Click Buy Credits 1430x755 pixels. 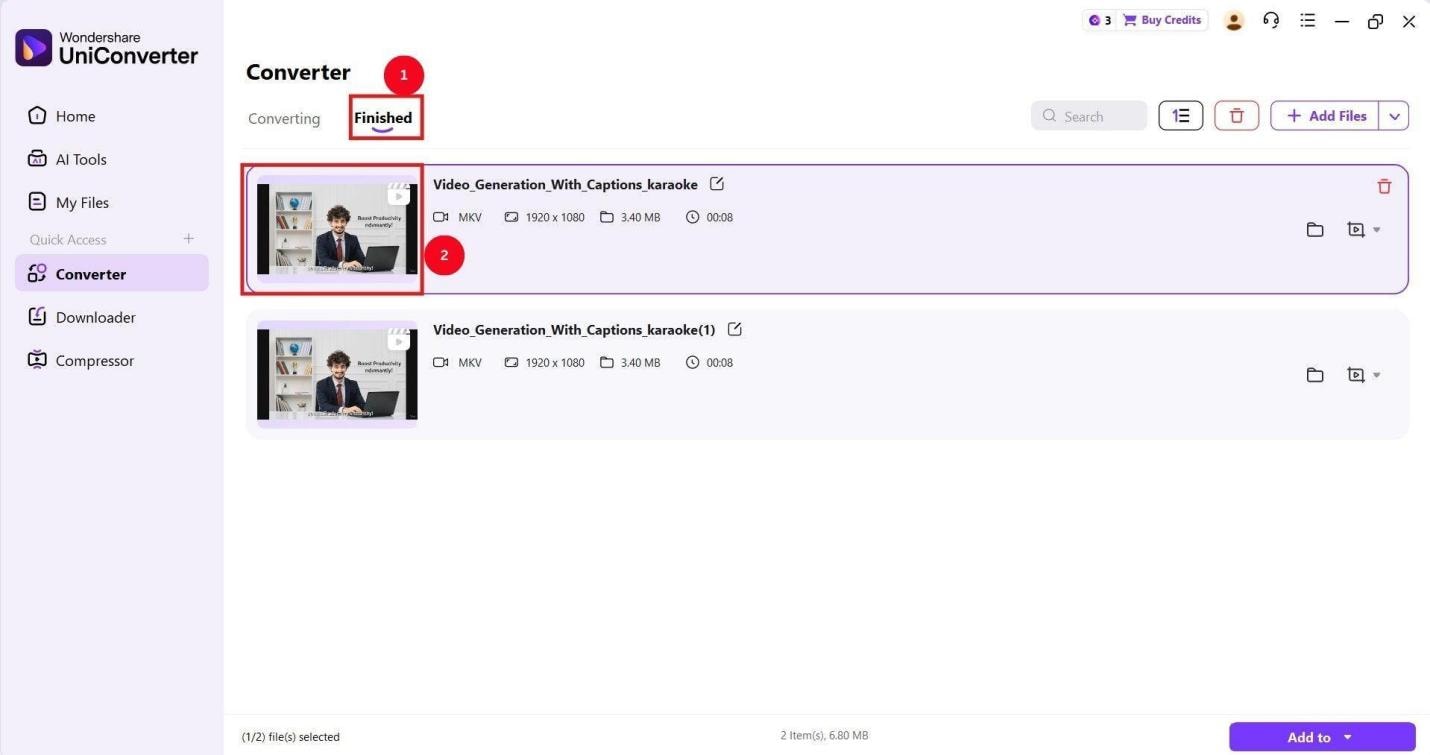(x=1162, y=20)
